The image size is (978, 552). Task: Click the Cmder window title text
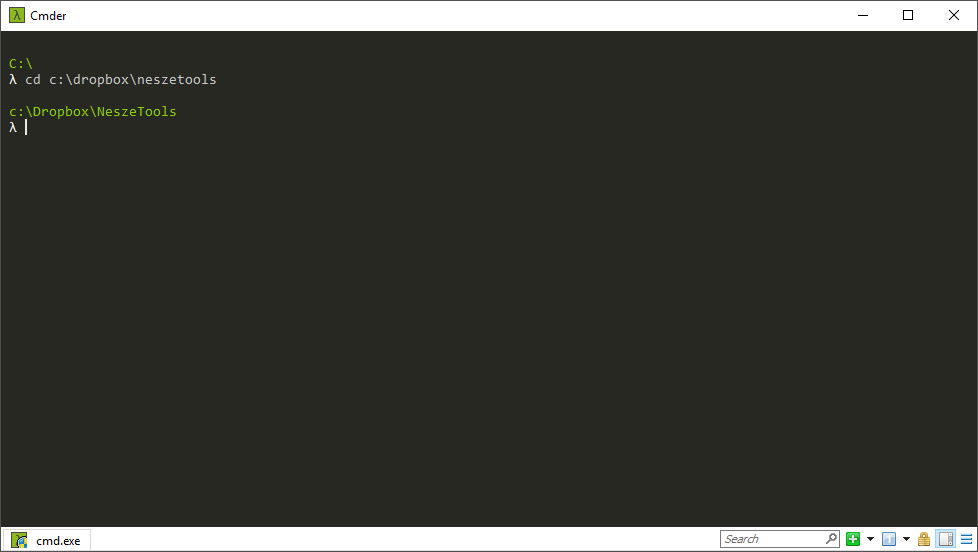coord(48,16)
